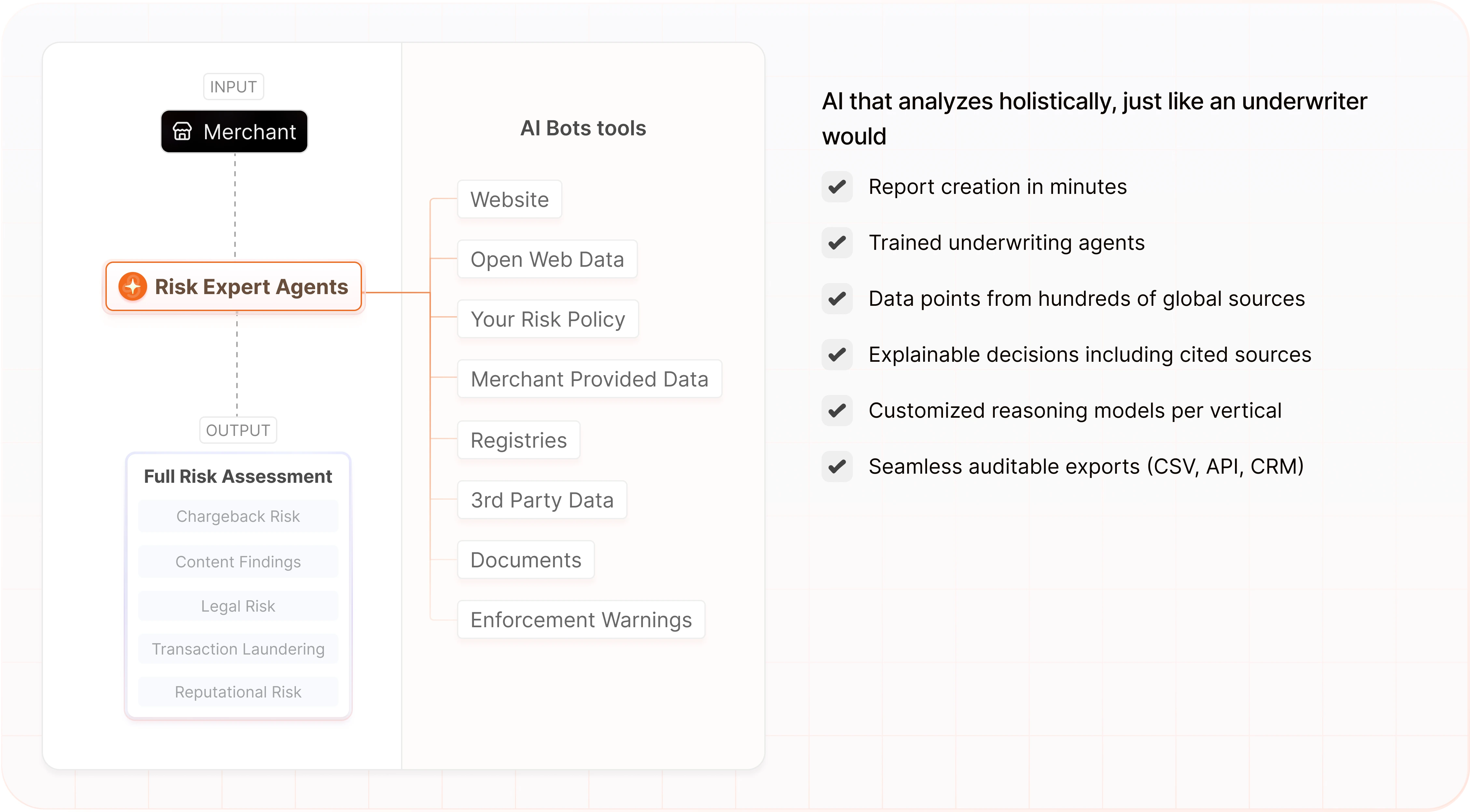The height and width of the screenshot is (812, 1470).
Task: Click checkmark for Customized reasoning models per vertical
Action: (837, 410)
